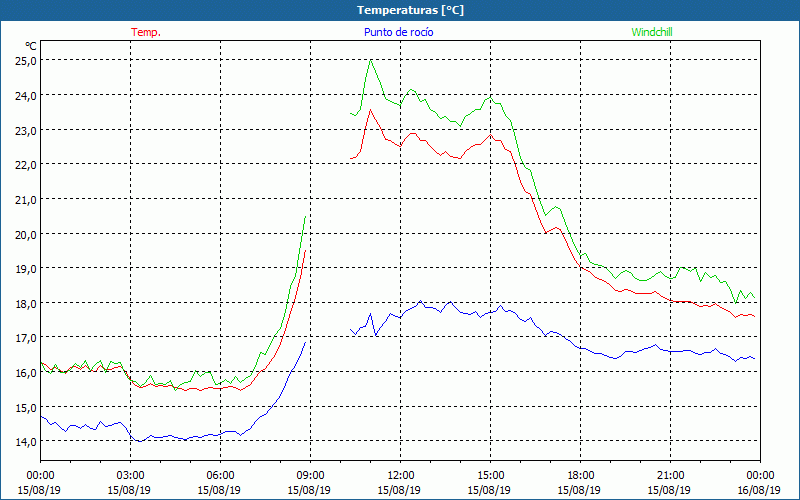Click the 21,0 y-axis value
Image resolution: width=800 pixels, height=500 pixels.
point(26,199)
